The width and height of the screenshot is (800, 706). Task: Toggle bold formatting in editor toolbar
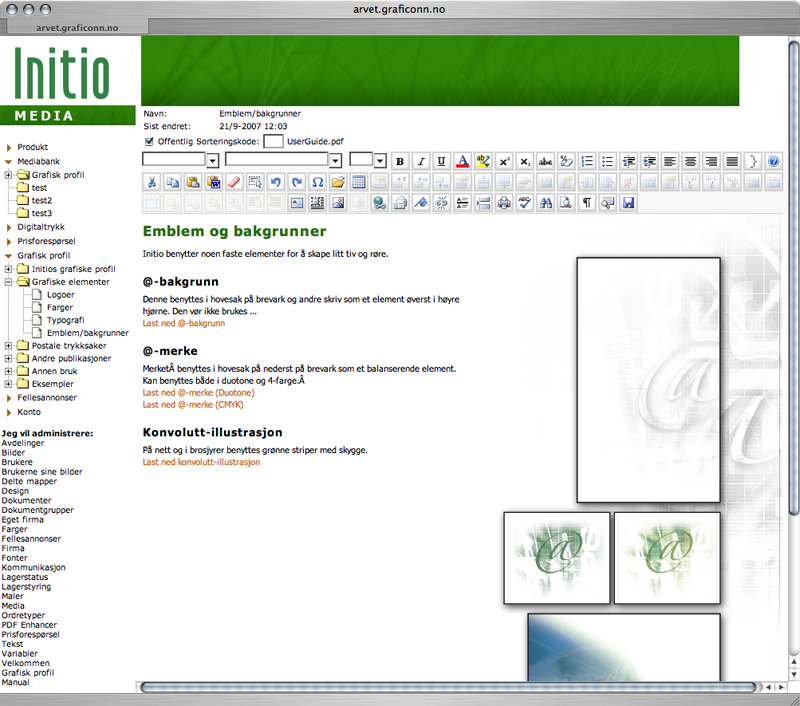click(x=400, y=161)
